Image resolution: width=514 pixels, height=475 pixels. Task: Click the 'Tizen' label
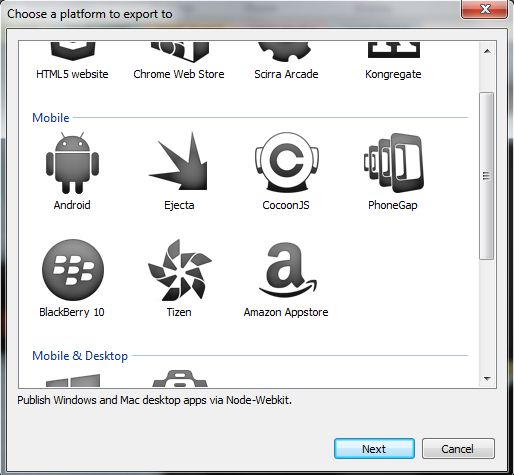coord(179,312)
